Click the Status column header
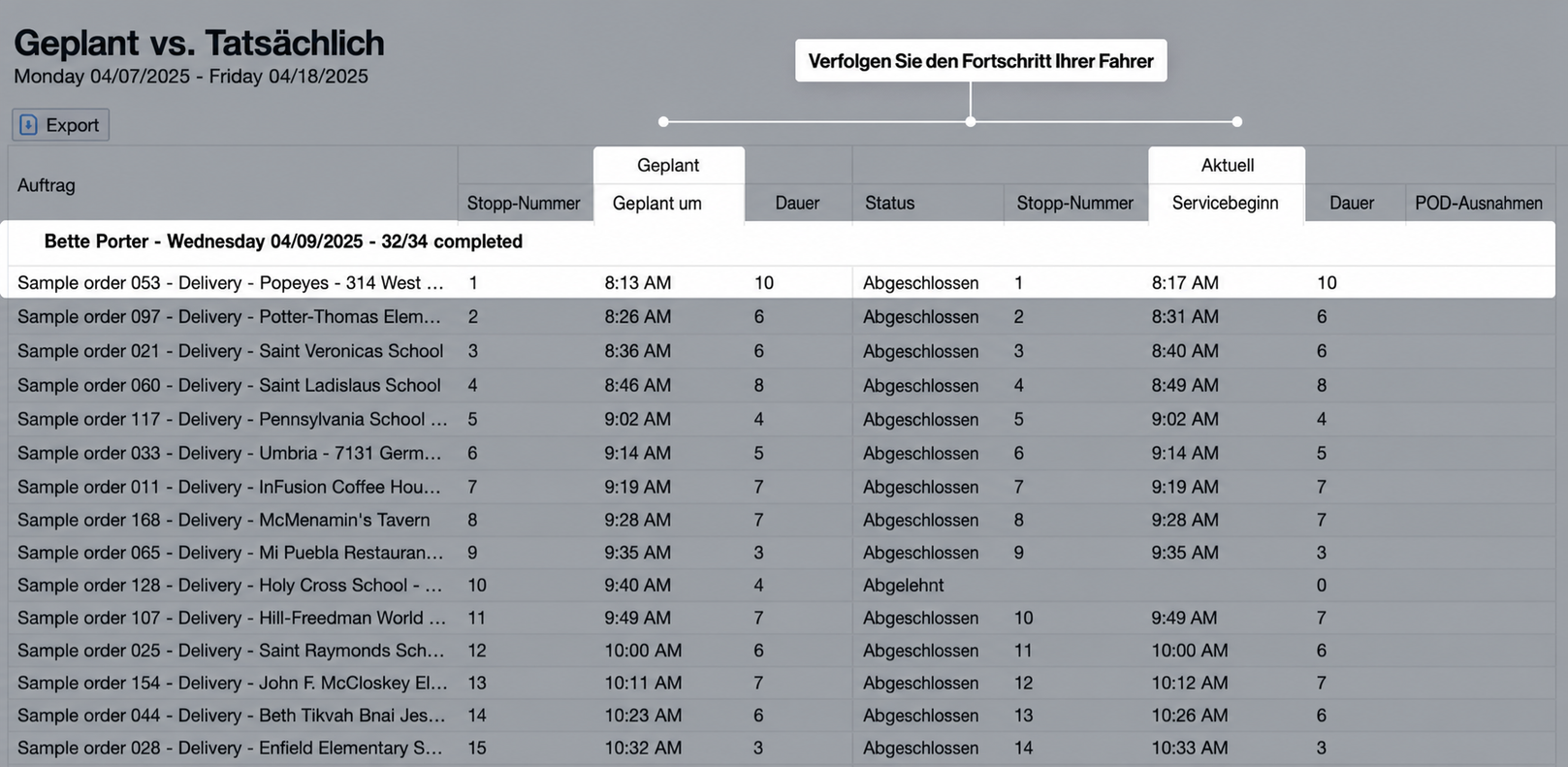The width and height of the screenshot is (1568, 767). 889,203
